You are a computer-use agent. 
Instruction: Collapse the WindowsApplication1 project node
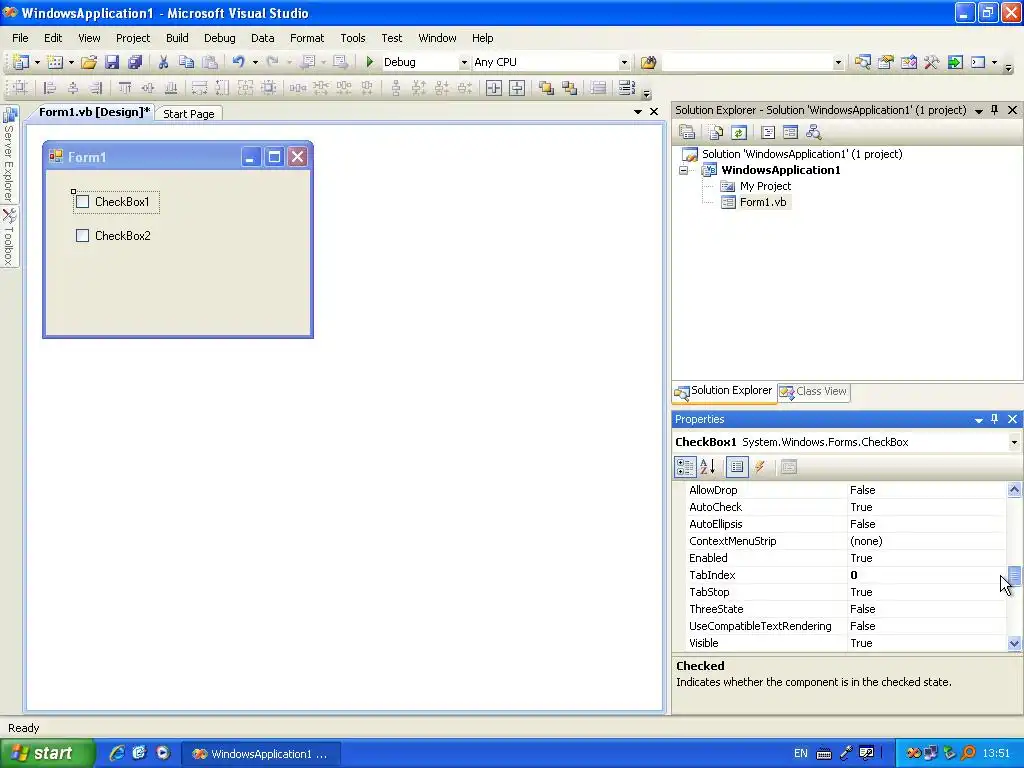coord(684,170)
